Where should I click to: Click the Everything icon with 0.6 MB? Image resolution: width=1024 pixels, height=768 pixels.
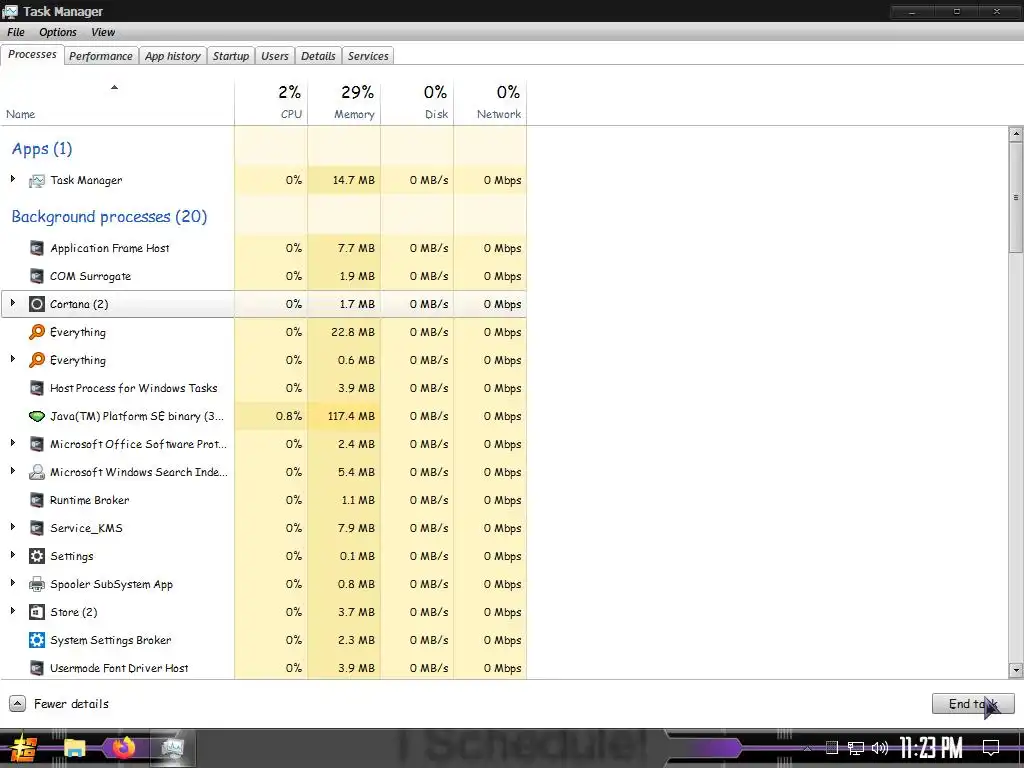(x=37, y=360)
